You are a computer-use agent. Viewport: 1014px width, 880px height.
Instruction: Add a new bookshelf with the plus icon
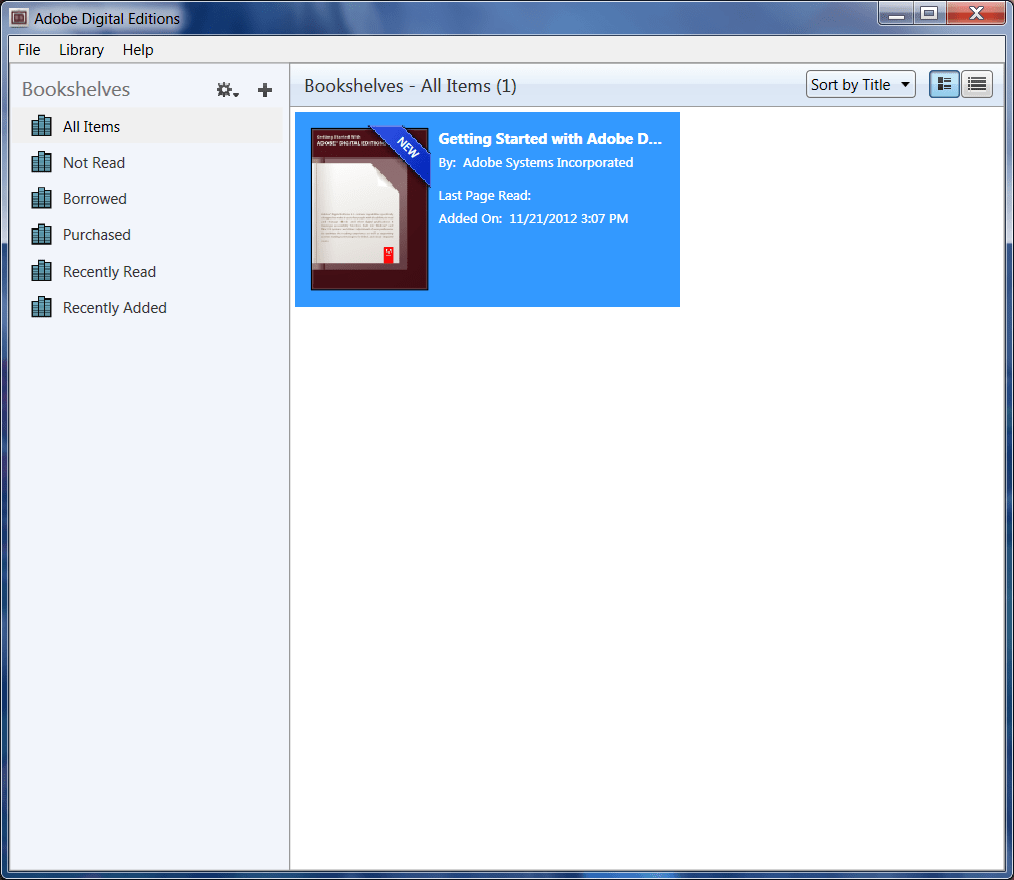264,90
